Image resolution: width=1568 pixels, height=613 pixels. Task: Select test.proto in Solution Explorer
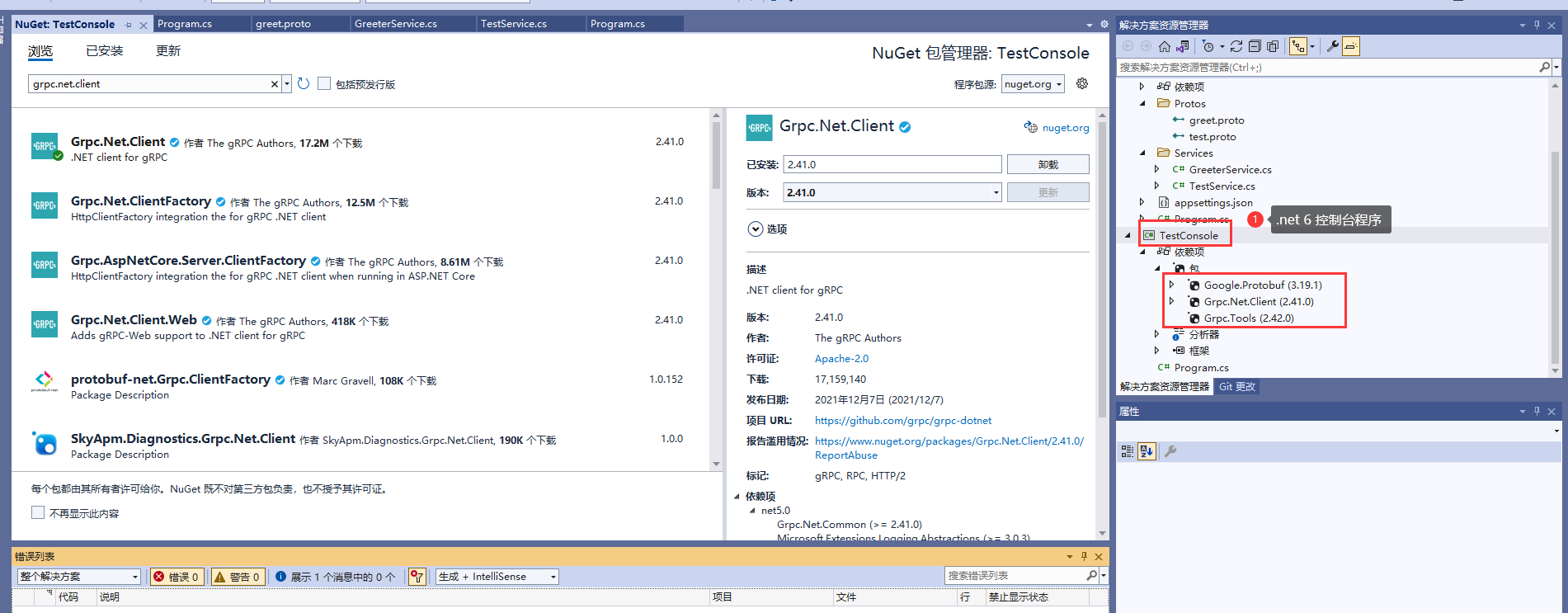click(1212, 136)
